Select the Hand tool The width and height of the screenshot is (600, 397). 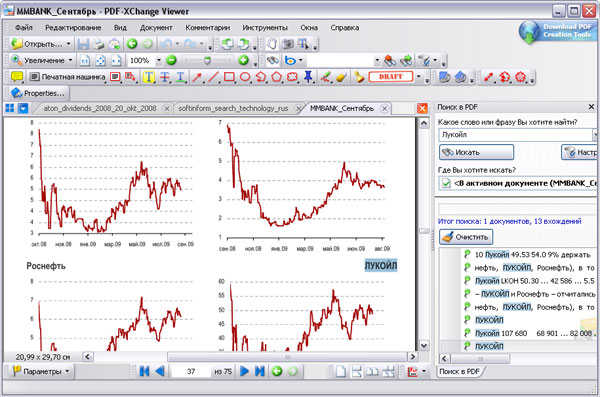tap(271, 44)
